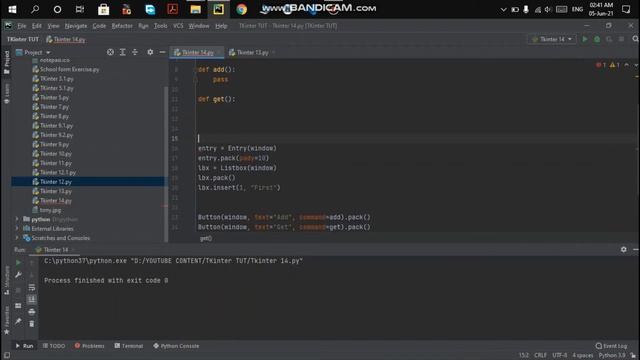This screenshot has height=360, width=640.
Task: Print the Run console output
Action: (32, 312)
